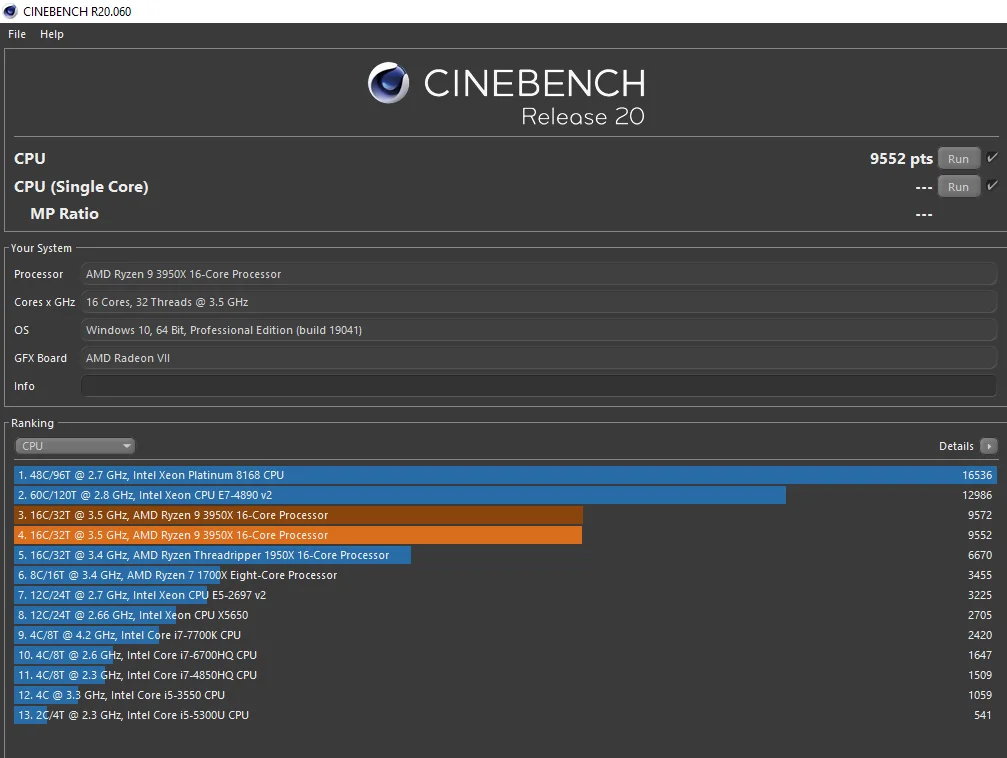Select ranking row 13 Core i5-5300U
1007x758 pixels.
tap(505, 714)
